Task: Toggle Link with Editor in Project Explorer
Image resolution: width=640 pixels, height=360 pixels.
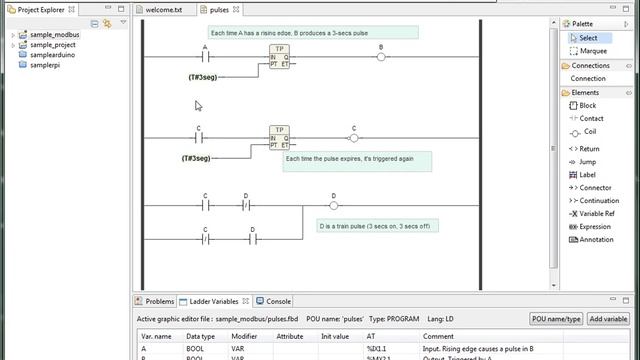Action: 107,24
